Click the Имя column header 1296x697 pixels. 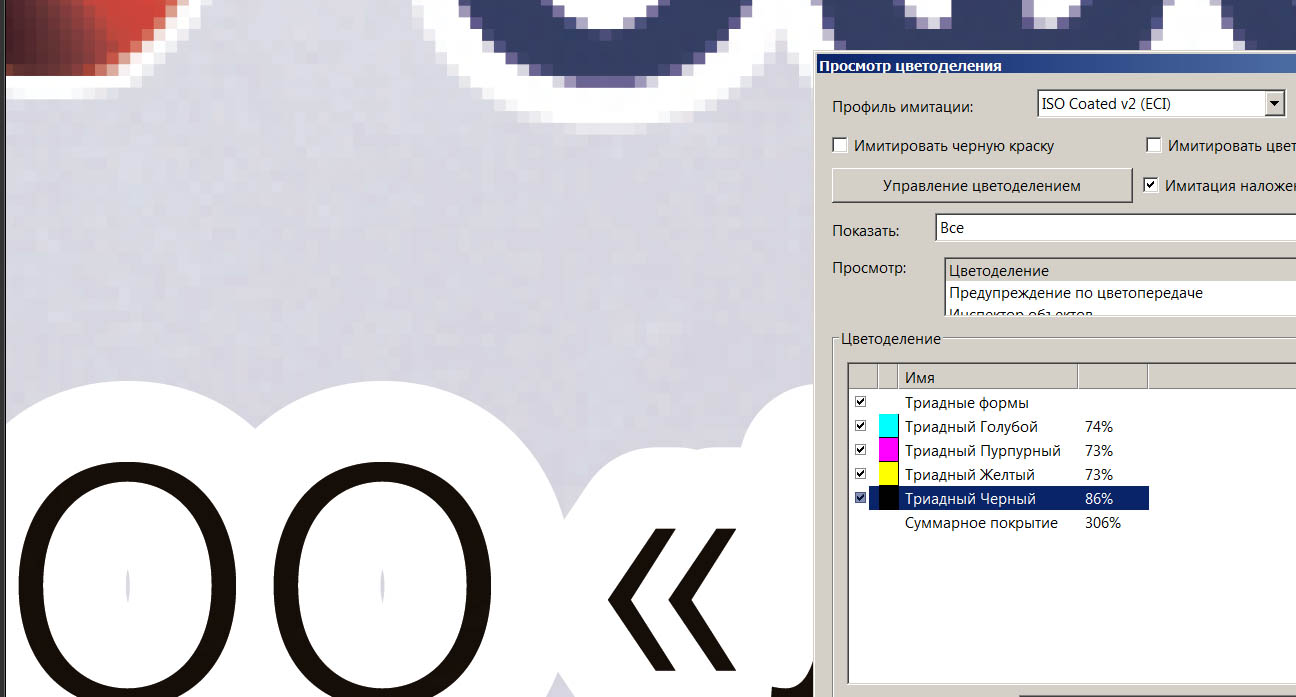coord(988,377)
